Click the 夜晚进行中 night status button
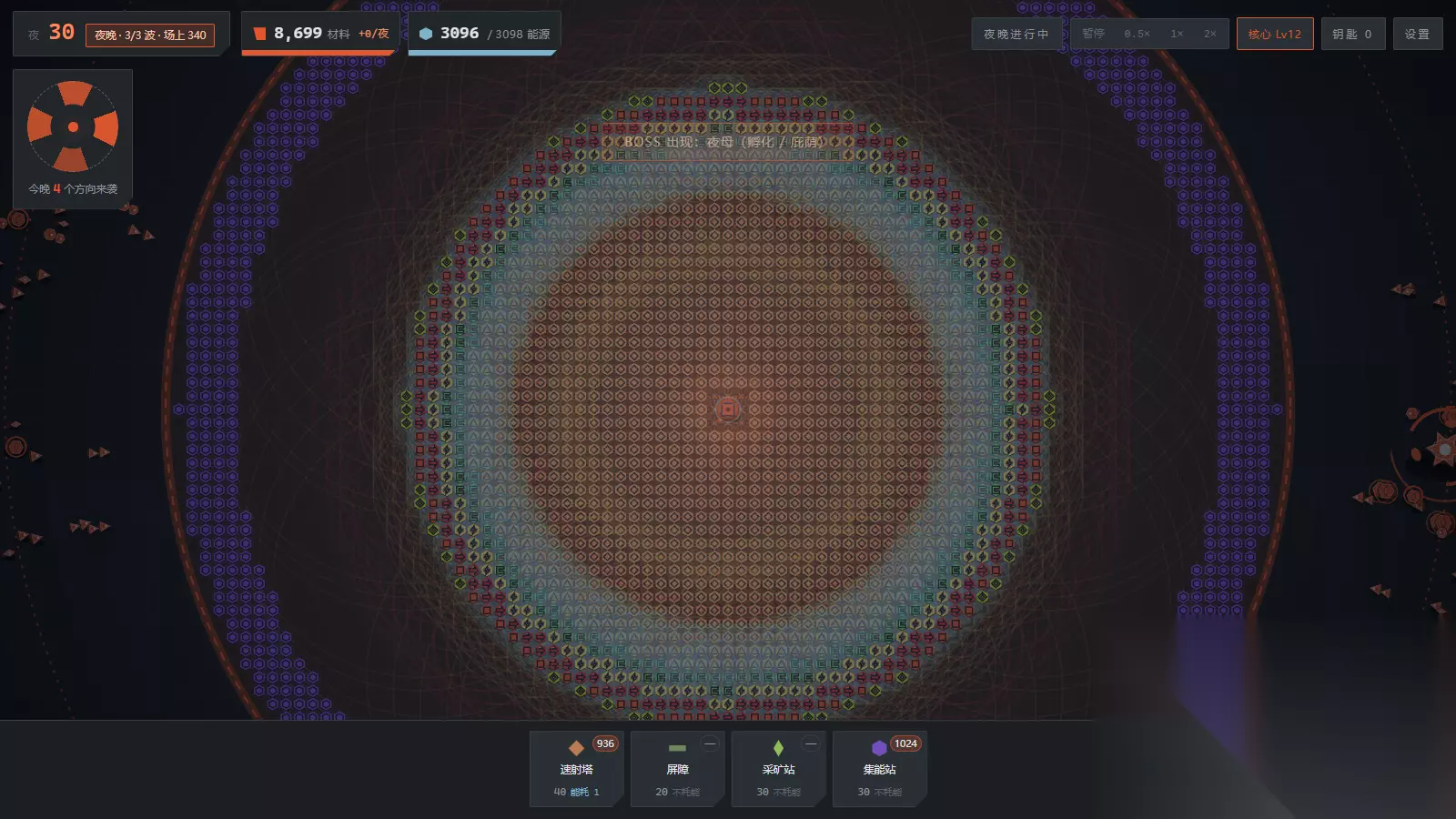This screenshot has width=1456, height=819. point(1016,34)
